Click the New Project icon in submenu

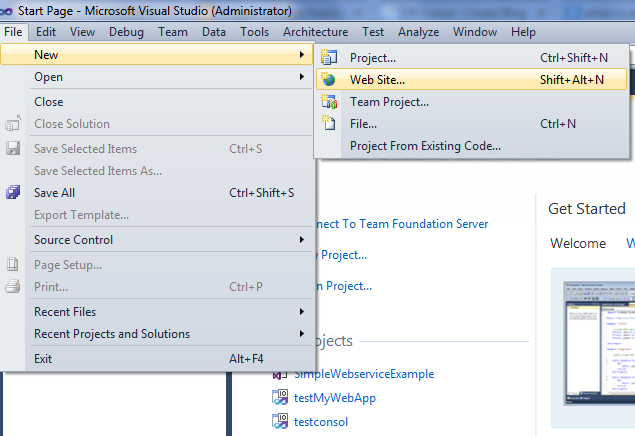point(329,58)
